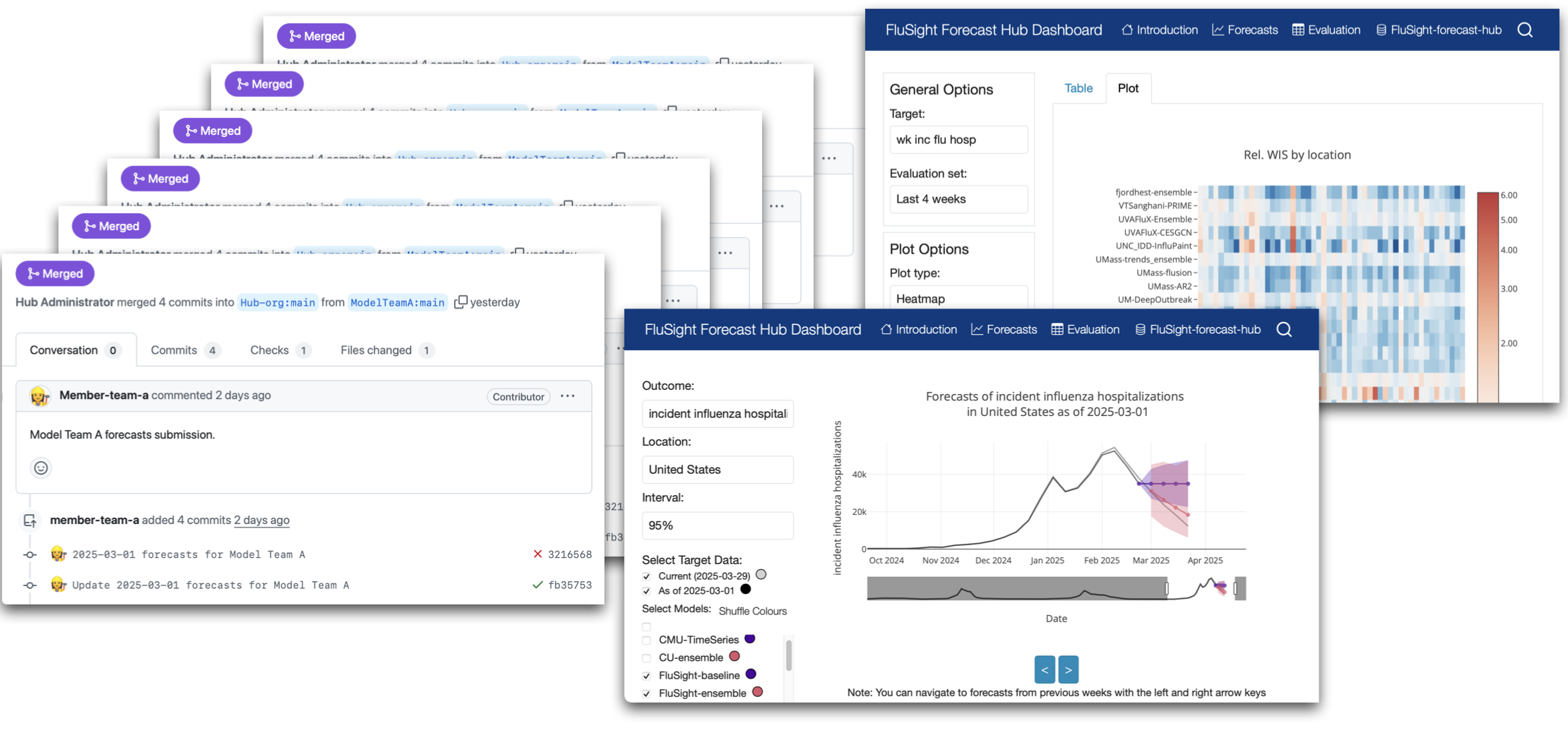Open the Plot type Heatmap dropdown
Image resolution: width=1568 pixels, height=733 pixels.
pos(958,298)
